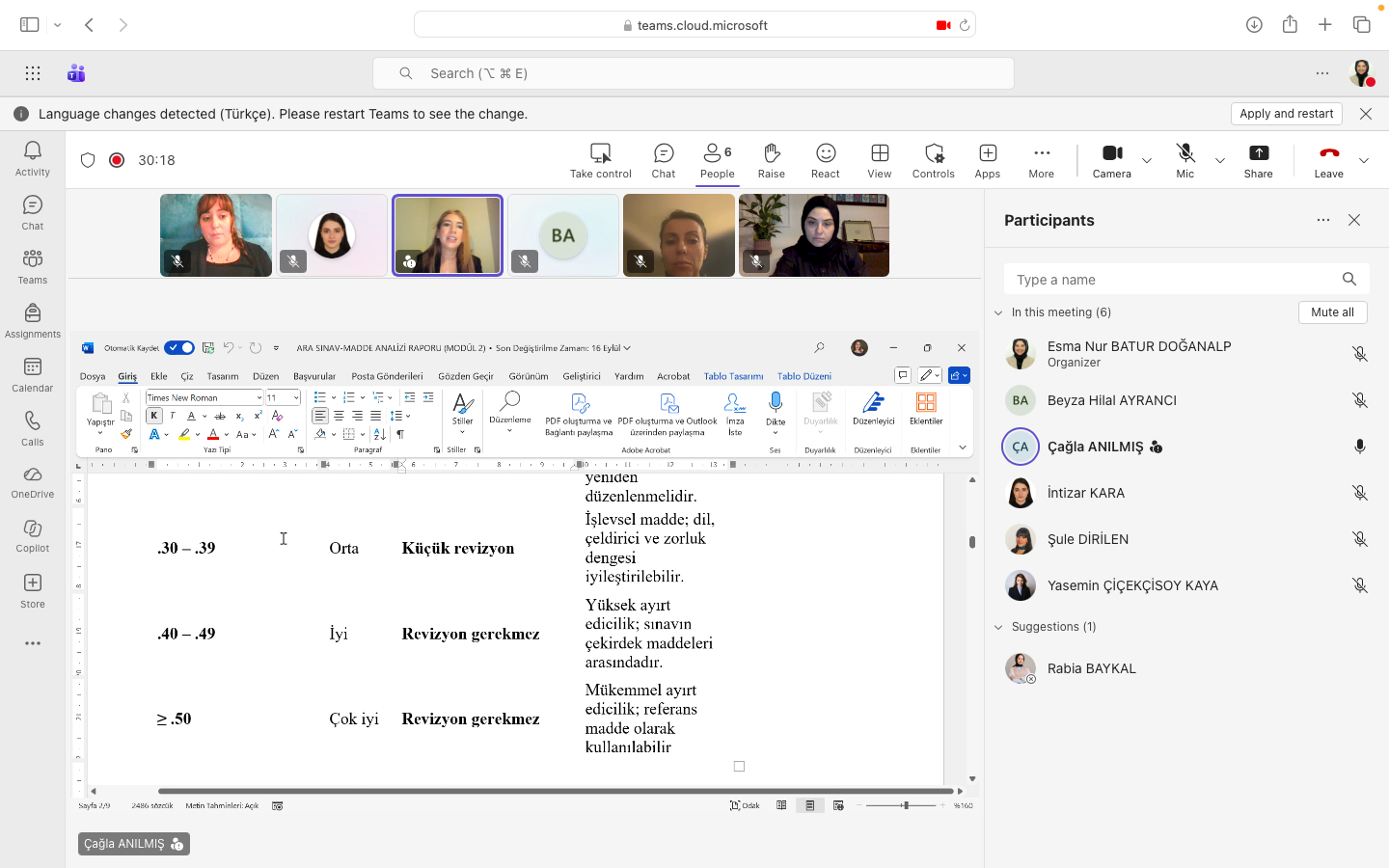This screenshot has height=868, width=1389.
Task: Open Copilot from the Teams sidebar
Action: pyautogui.click(x=32, y=536)
